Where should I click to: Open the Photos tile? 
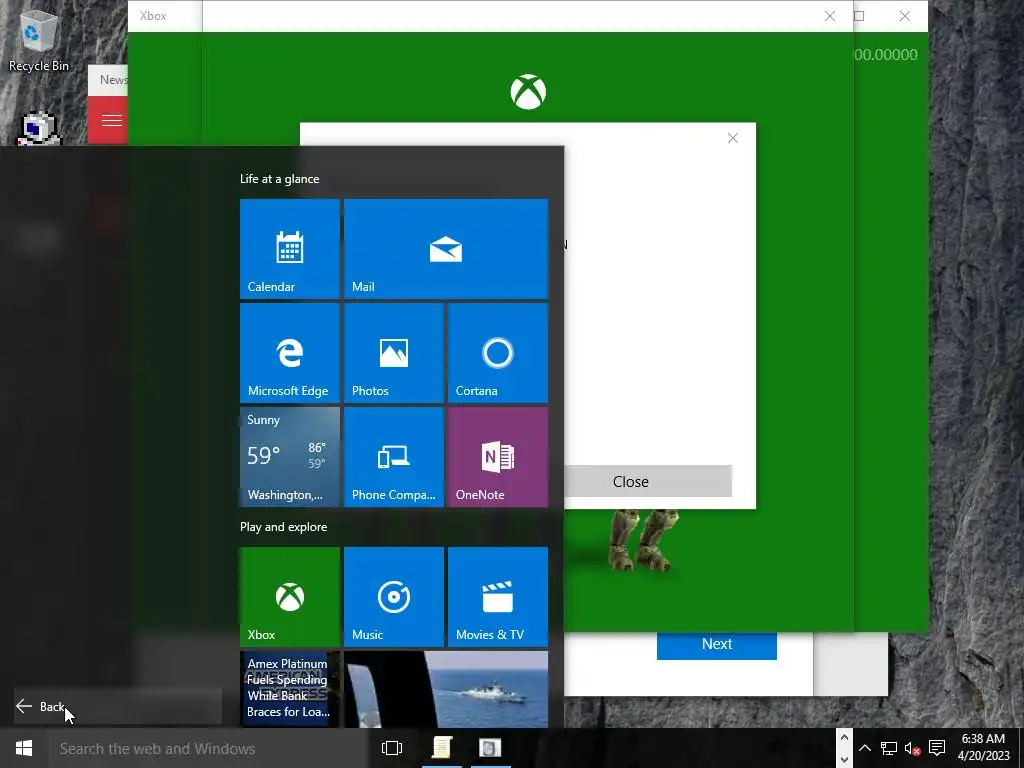click(394, 353)
